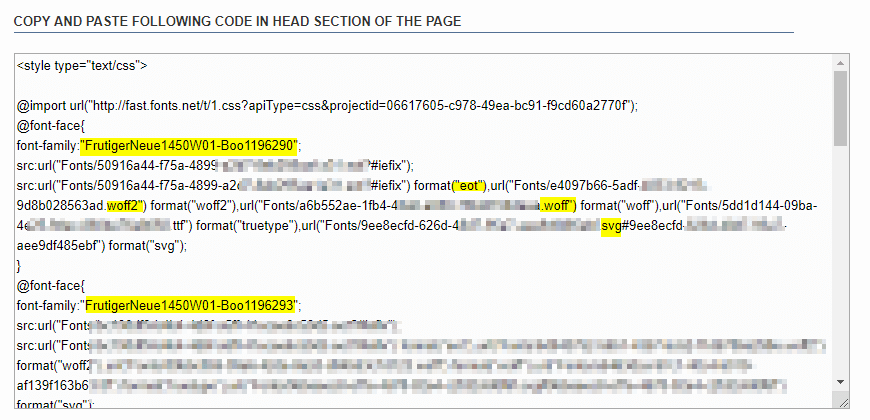Select highlighted font name 'FrutigerNeue1450W01-Boo1196290'
Screen dimensions: 870x420
point(190,146)
